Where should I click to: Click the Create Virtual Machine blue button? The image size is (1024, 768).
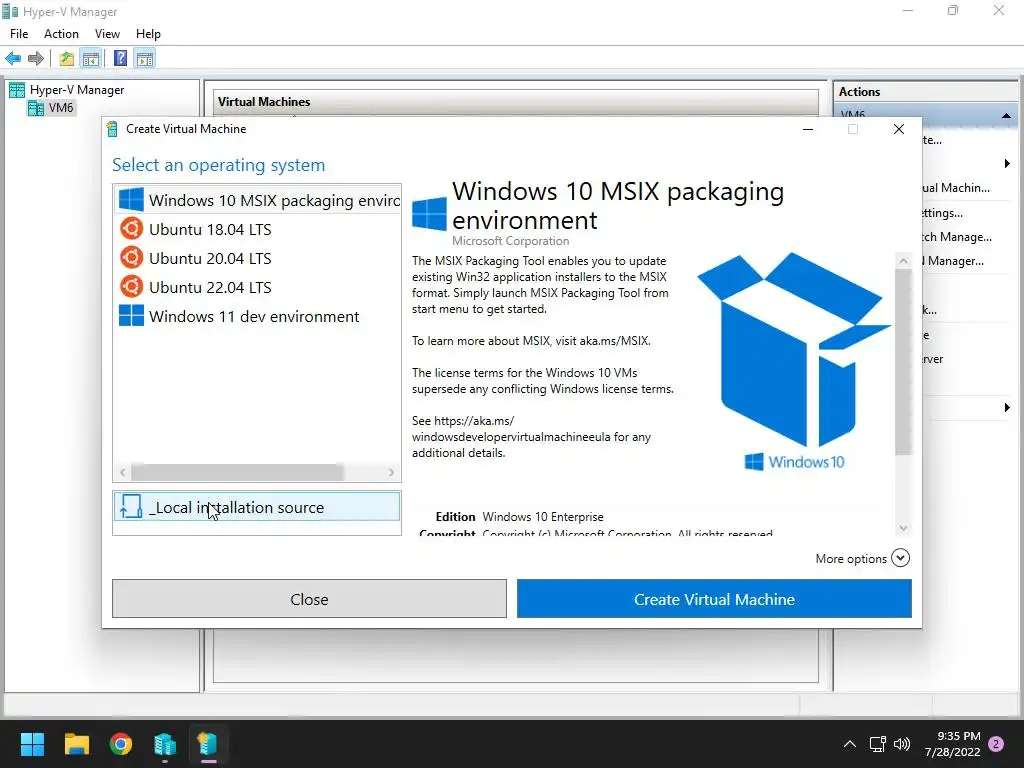click(x=714, y=599)
